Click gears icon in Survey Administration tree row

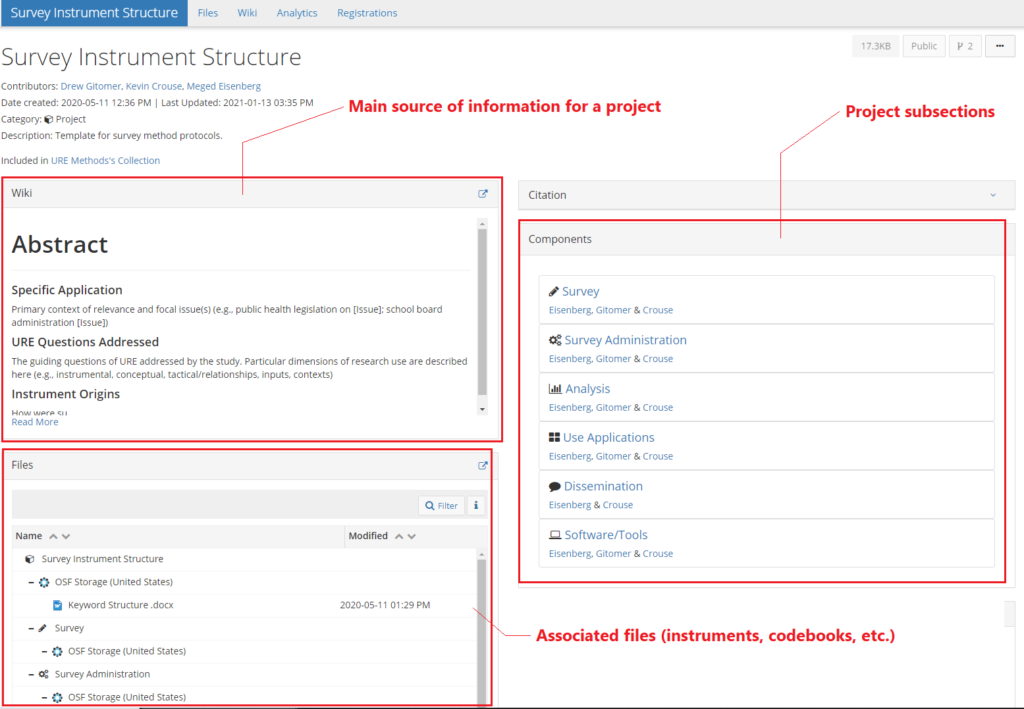[43, 674]
